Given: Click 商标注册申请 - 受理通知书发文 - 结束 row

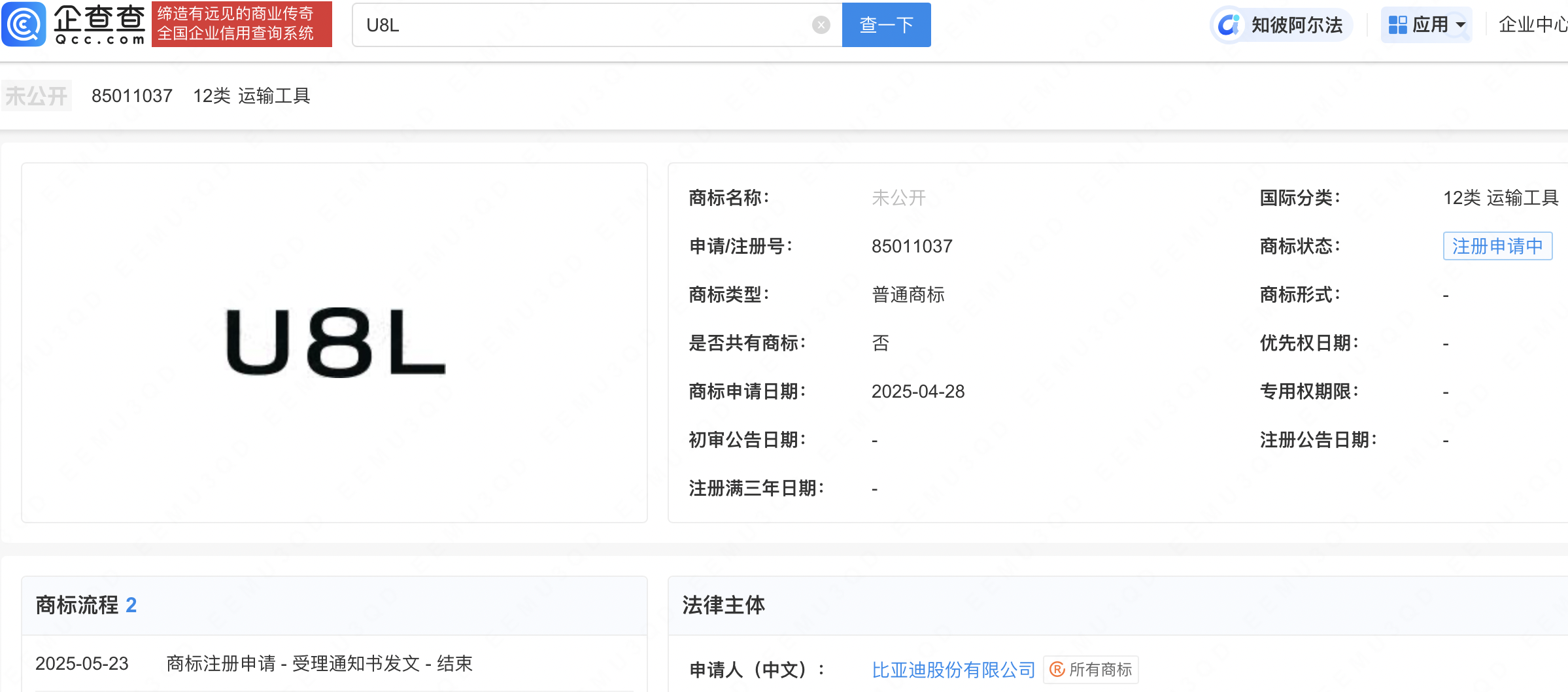Looking at the screenshot, I should pyautogui.click(x=319, y=663).
